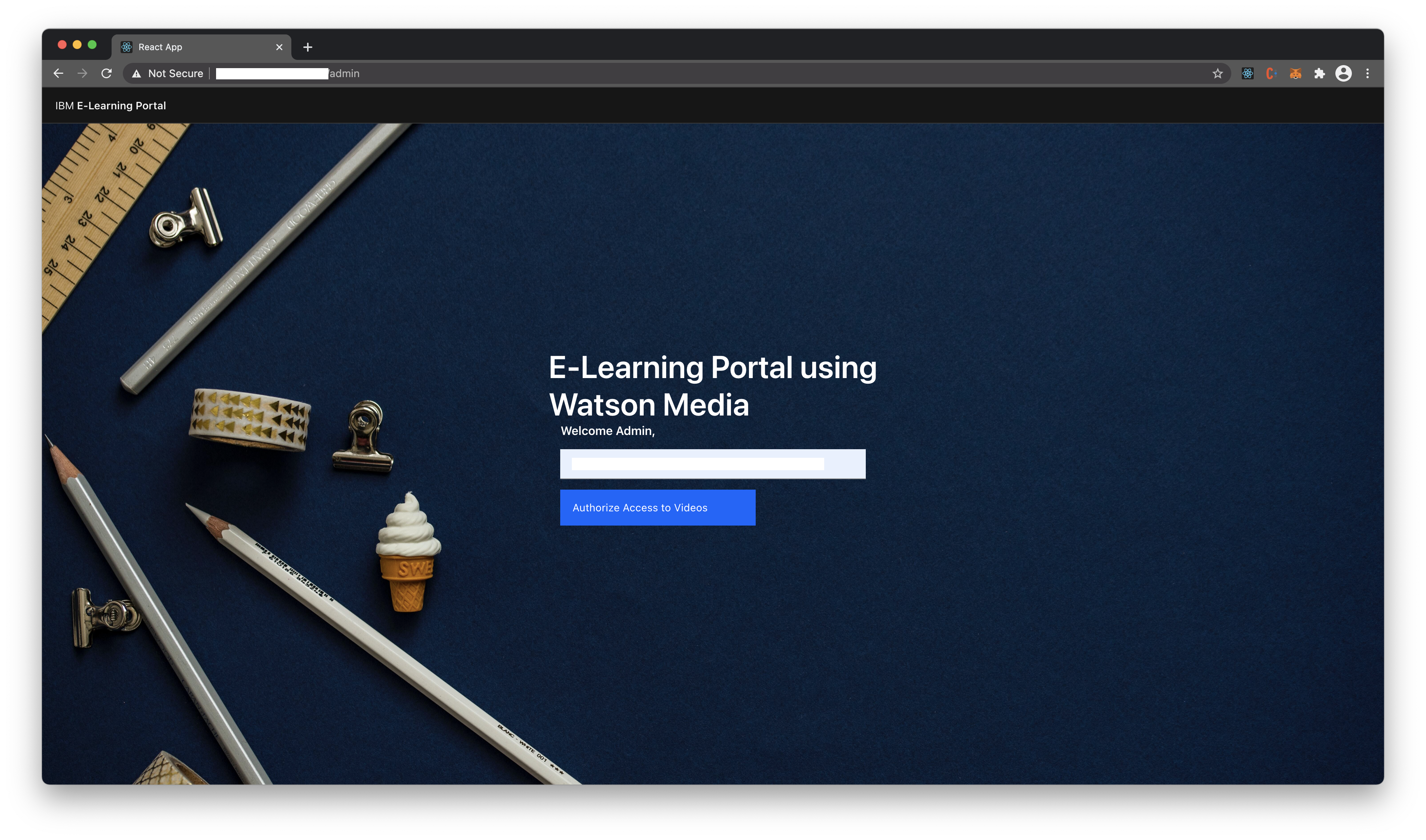Screen dimensions: 1426x840
Task: Reload the current page
Action: pyautogui.click(x=106, y=74)
